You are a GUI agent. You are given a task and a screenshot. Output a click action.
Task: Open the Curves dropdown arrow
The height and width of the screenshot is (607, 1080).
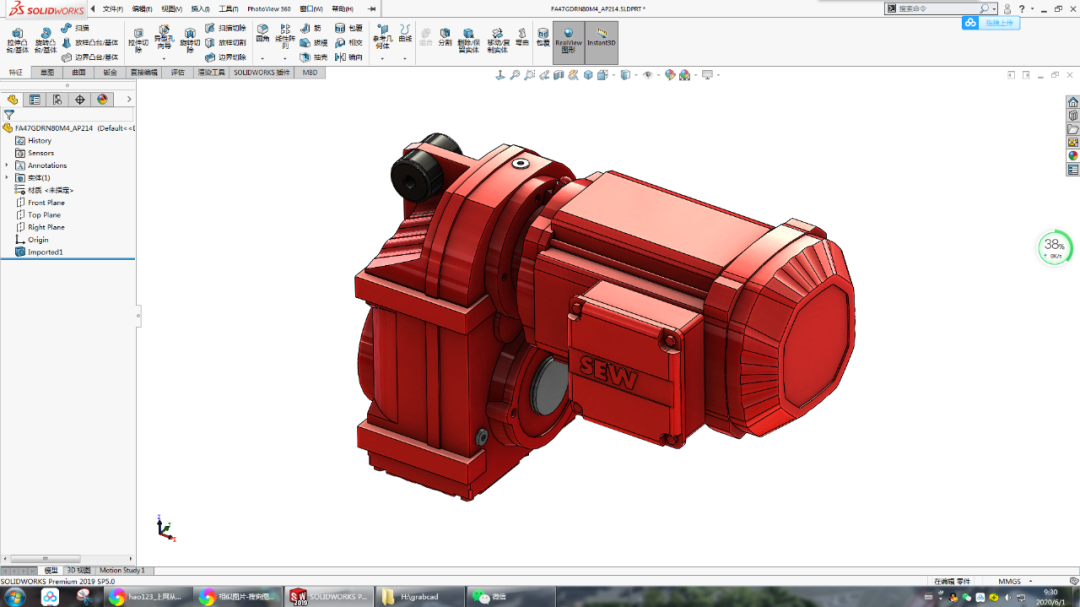coord(405,59)
